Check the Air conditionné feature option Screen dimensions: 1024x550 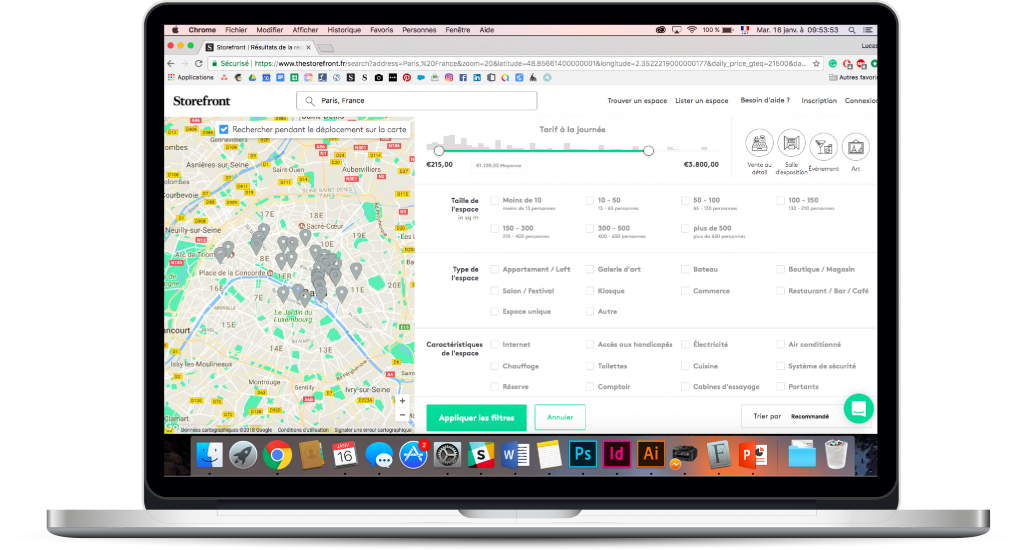[780, 344]
